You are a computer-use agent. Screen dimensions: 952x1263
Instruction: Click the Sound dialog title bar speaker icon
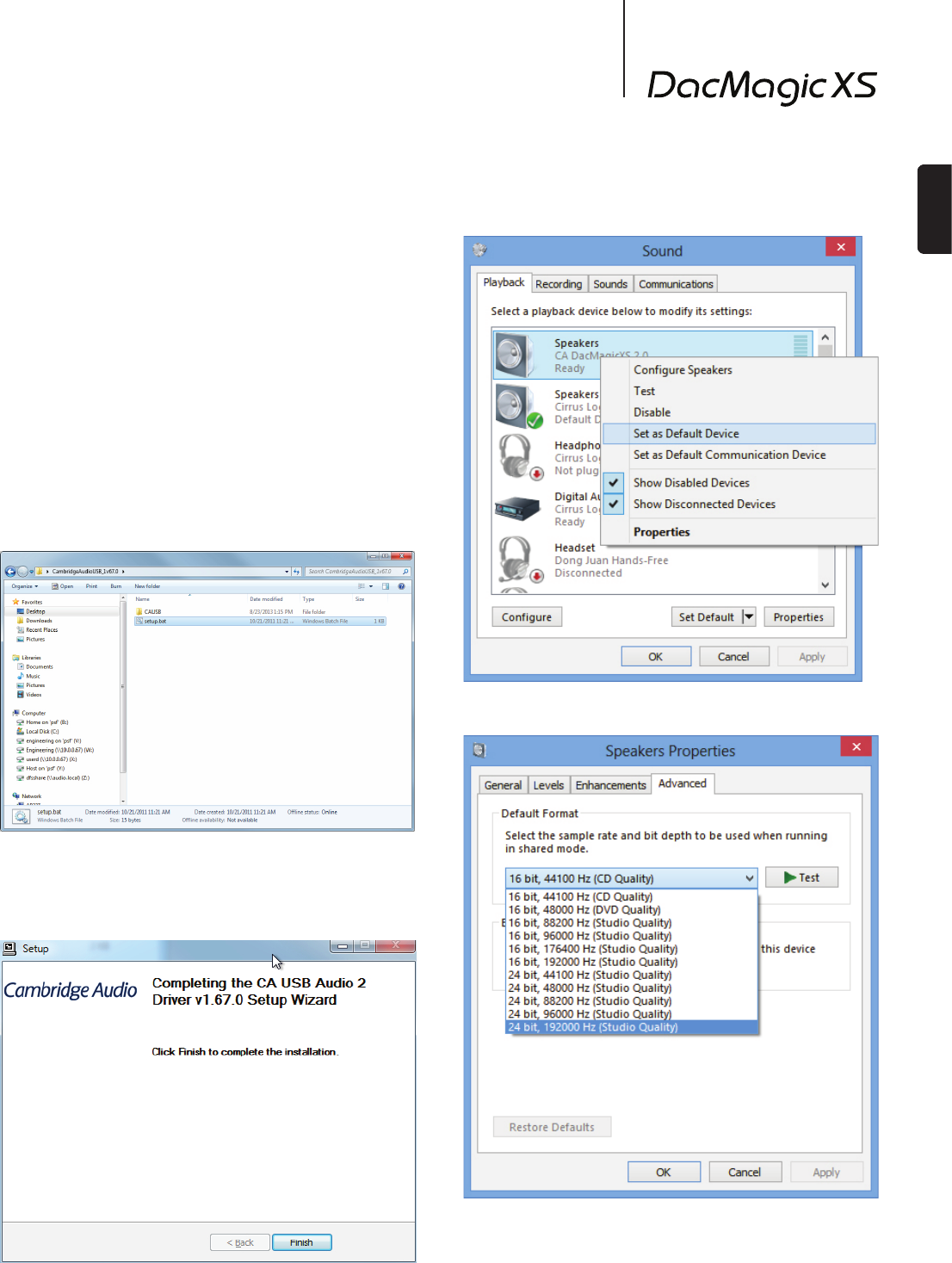click(479, 251)
